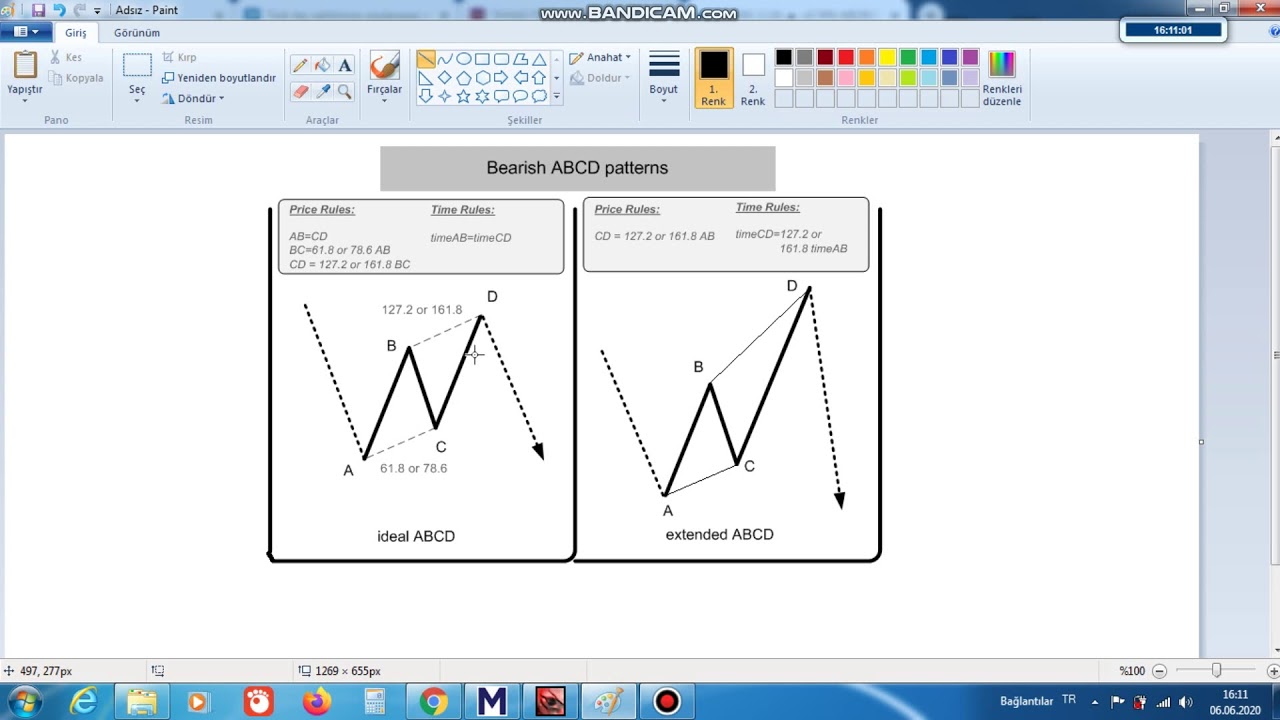Select the Fill with color bucket tool
Image resolution: width=1280 pixels, height=720 pixels.
322,65
